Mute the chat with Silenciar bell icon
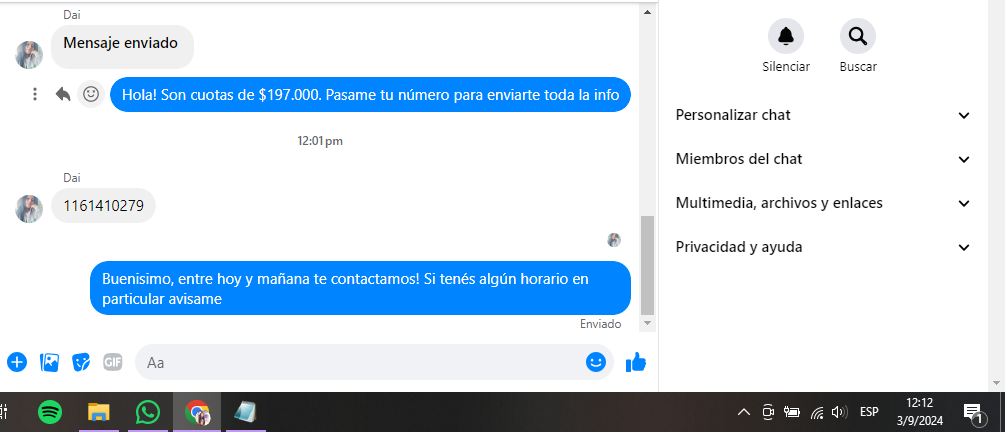The image size is (1005, 432). point(786,36)
